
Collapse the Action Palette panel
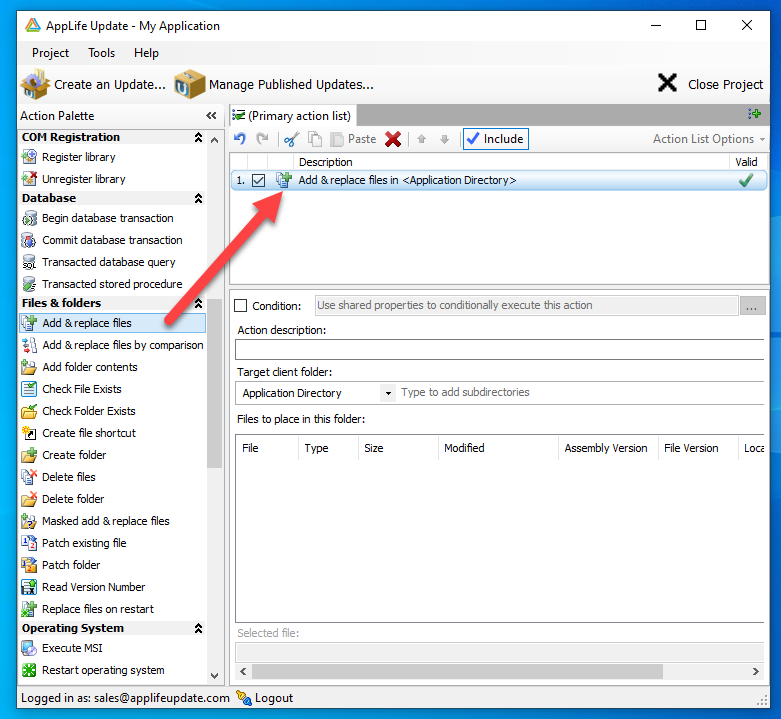click(211, 116)
